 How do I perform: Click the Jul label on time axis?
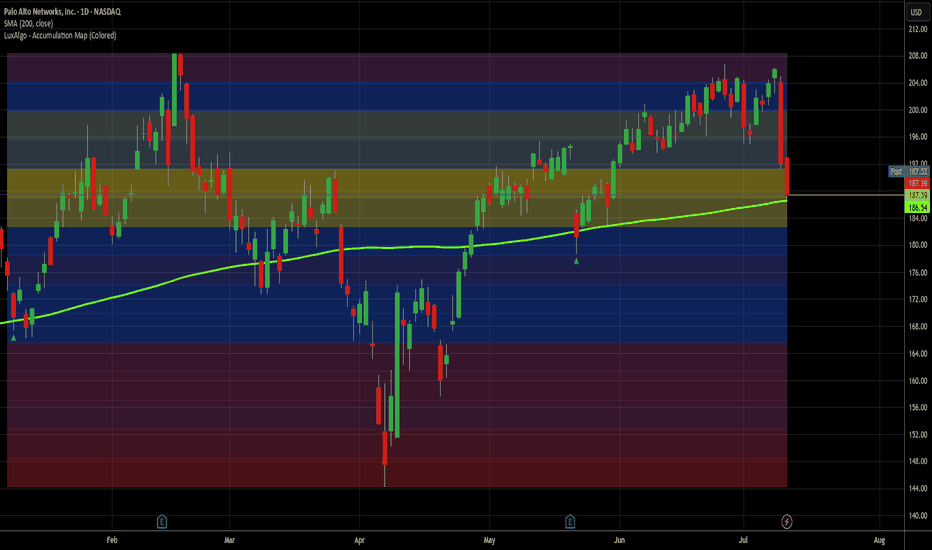743,540
